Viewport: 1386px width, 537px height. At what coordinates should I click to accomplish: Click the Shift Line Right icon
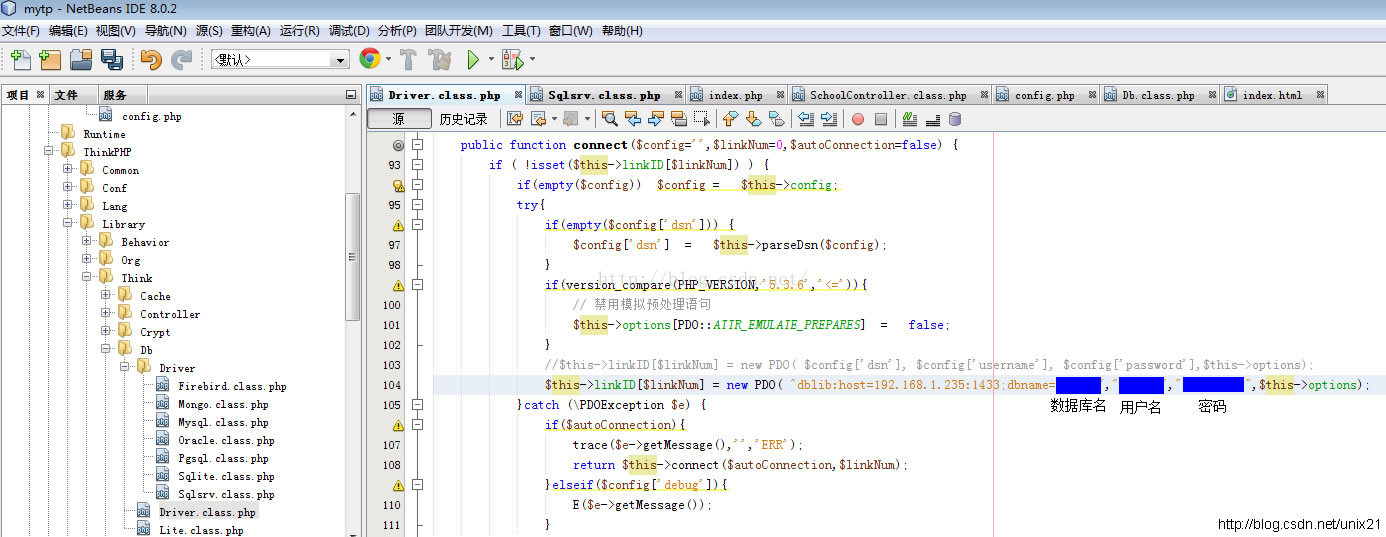pyautogui.click(x=828, y=119)
